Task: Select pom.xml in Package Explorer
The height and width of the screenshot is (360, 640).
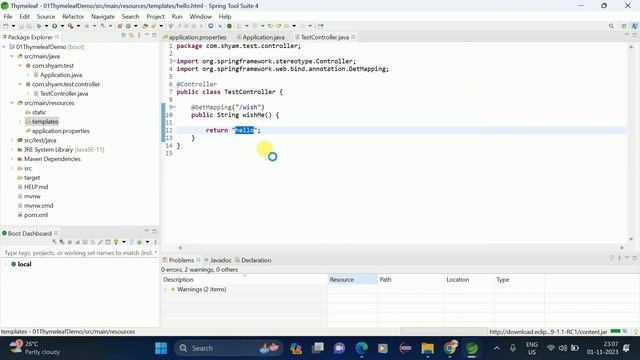Action: [36, 215]
